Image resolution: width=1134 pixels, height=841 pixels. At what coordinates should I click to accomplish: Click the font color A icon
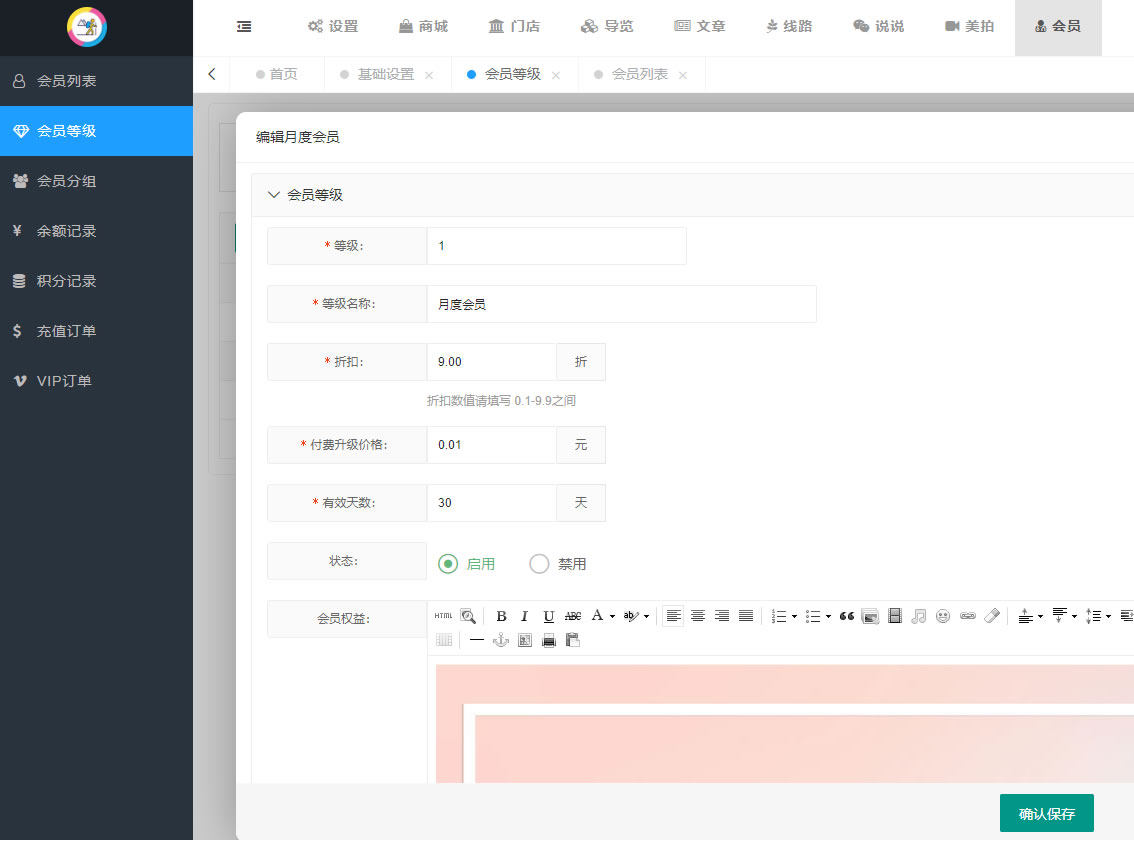(x=597, y=615)
